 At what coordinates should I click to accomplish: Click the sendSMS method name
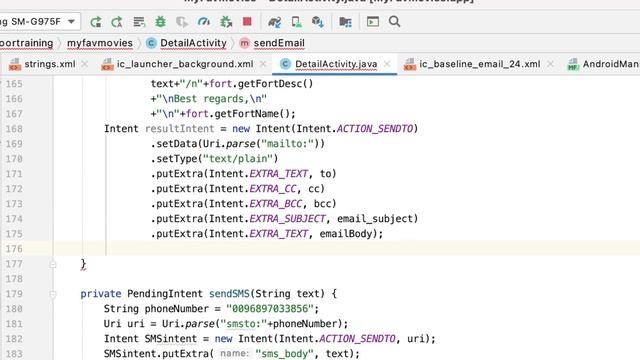click(x=229, y=293)
